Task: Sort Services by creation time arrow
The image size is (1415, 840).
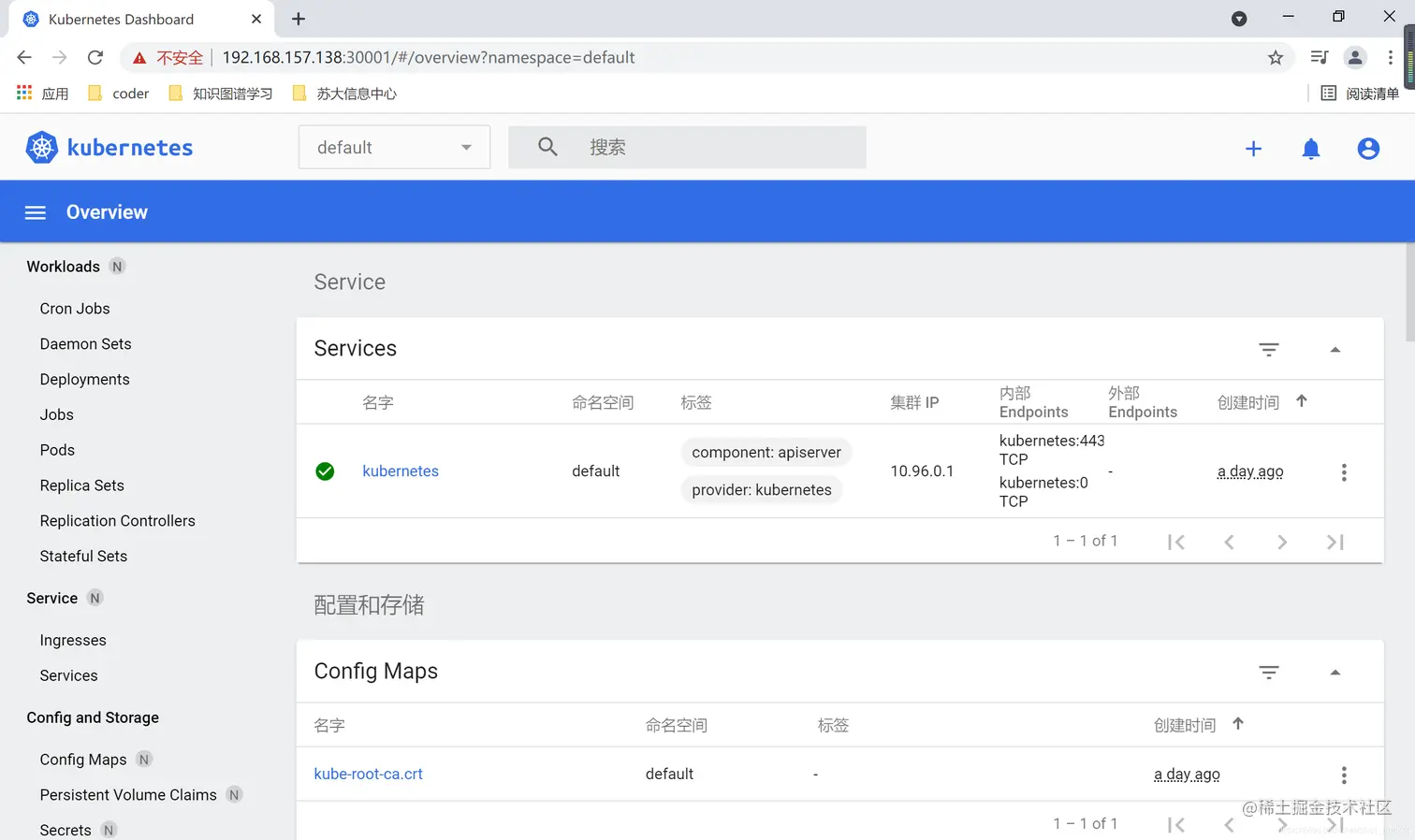Action: point(1301,401)
